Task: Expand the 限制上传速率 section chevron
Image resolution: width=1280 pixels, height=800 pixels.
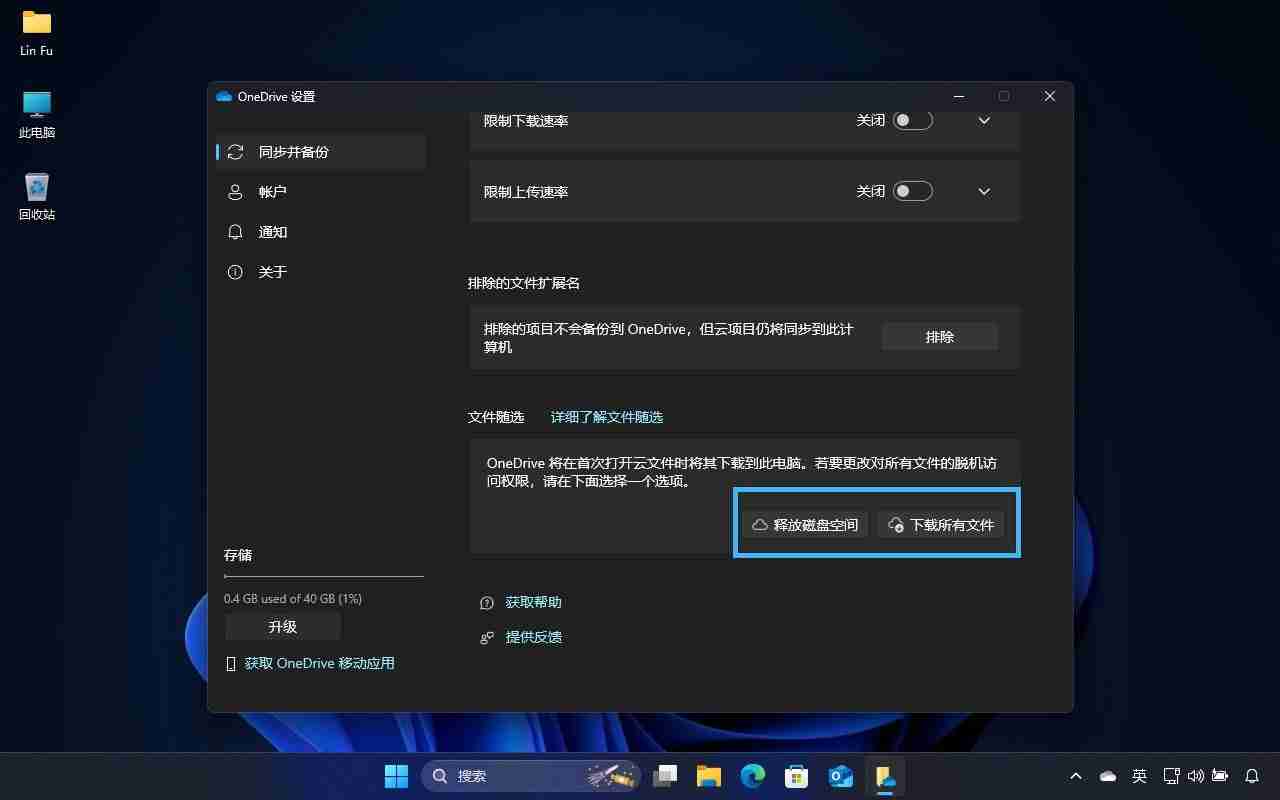Action: (x=983, y=190)
